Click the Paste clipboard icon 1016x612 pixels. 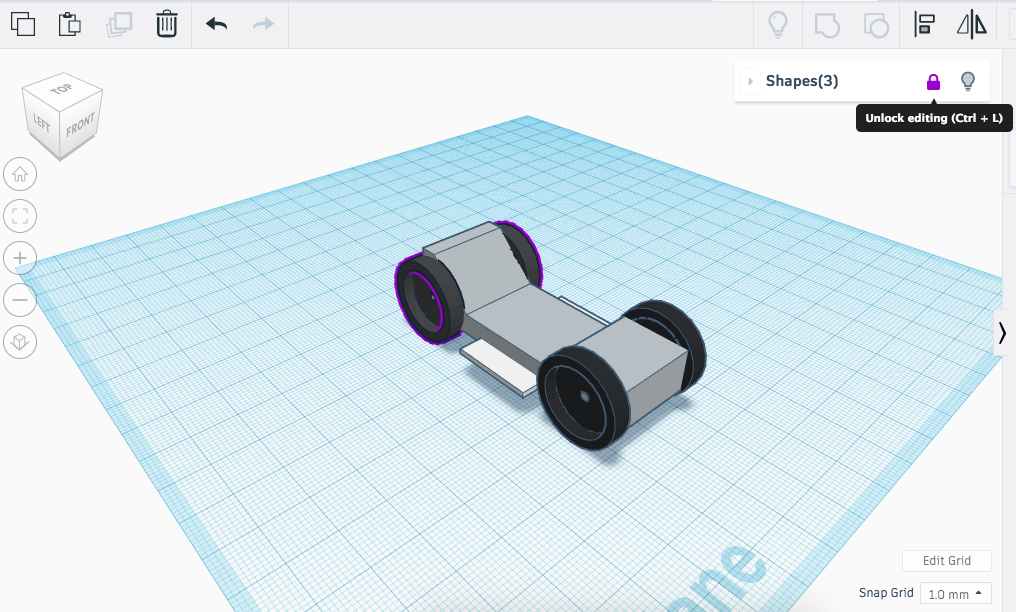70,24
